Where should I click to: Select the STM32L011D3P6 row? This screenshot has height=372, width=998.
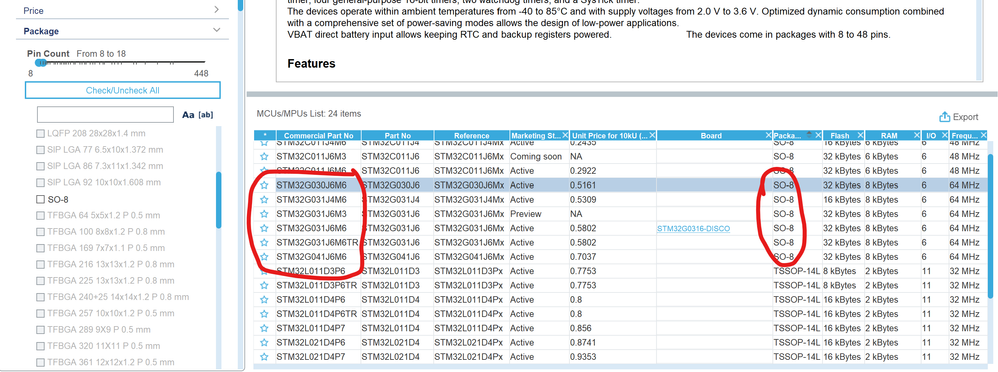click(621, 271)
